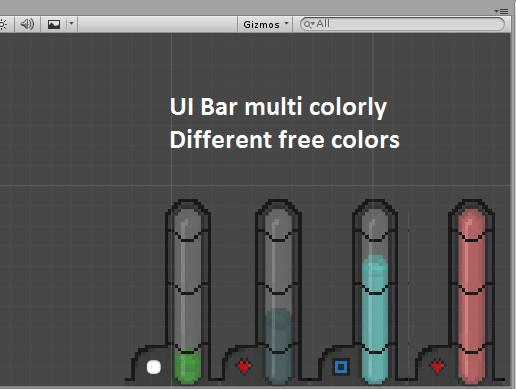Click the white square bar icon

point(154,367)
